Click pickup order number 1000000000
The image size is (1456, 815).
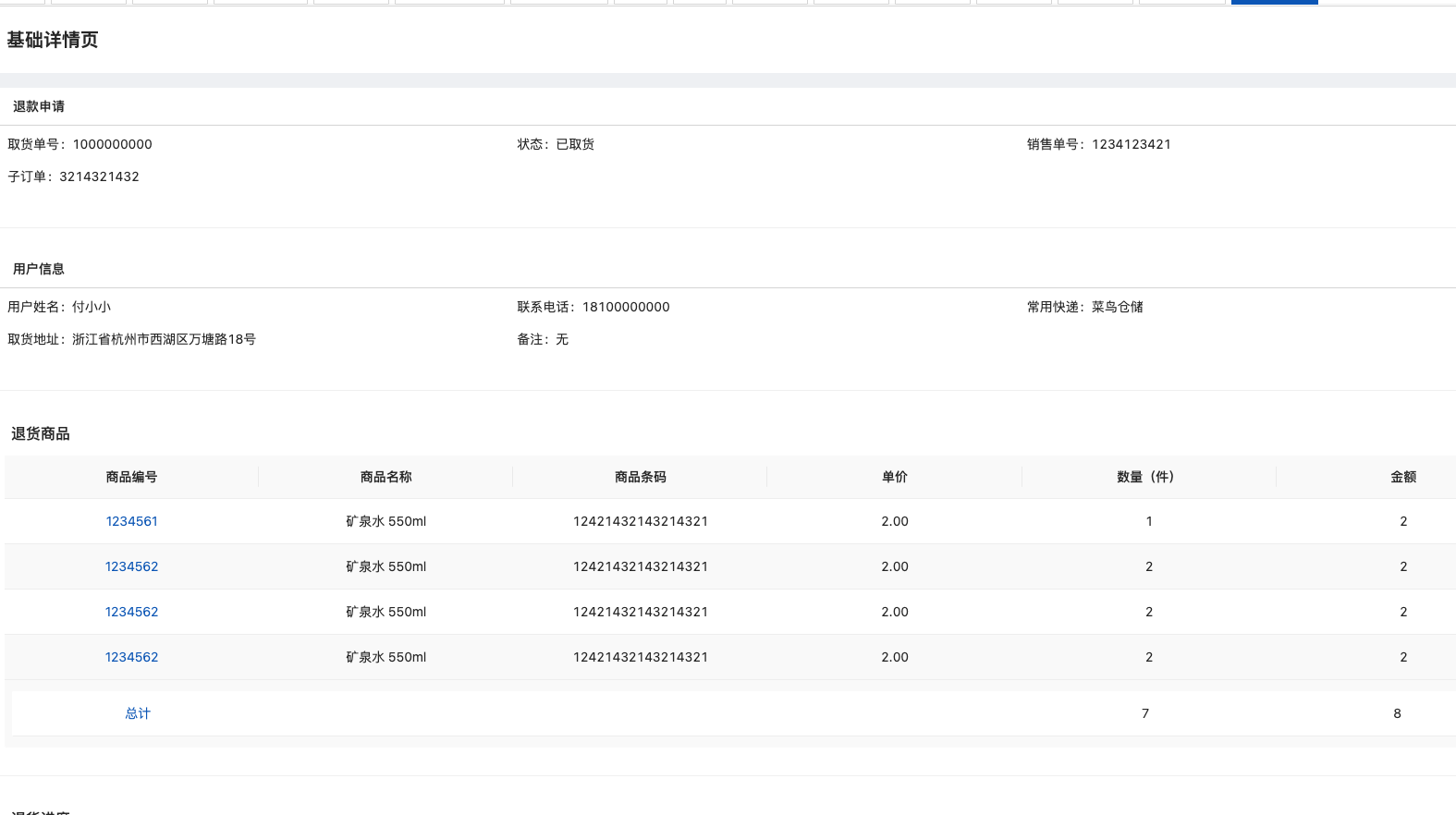point(113,144)
